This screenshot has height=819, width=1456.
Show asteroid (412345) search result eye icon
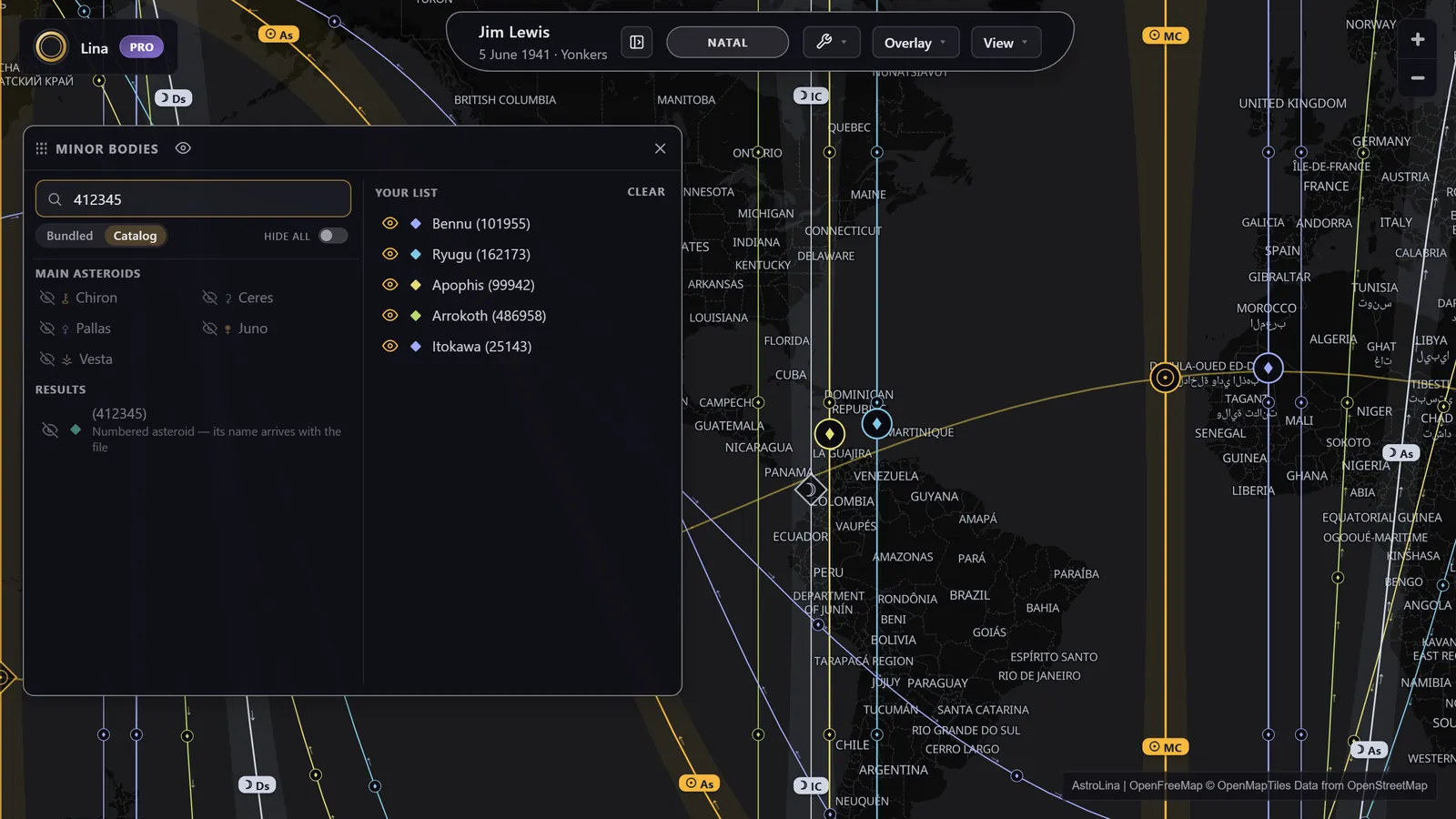50,430
